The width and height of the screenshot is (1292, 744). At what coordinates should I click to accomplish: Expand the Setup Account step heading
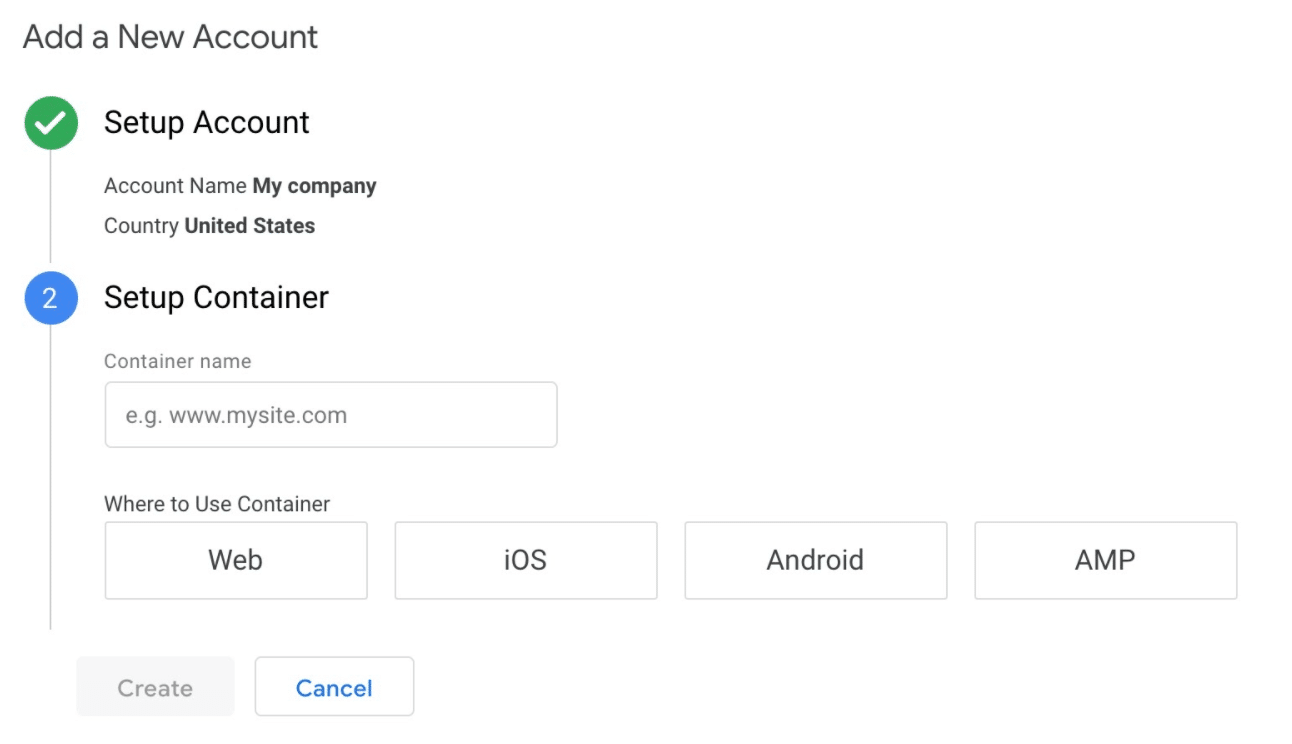(207, 122)
